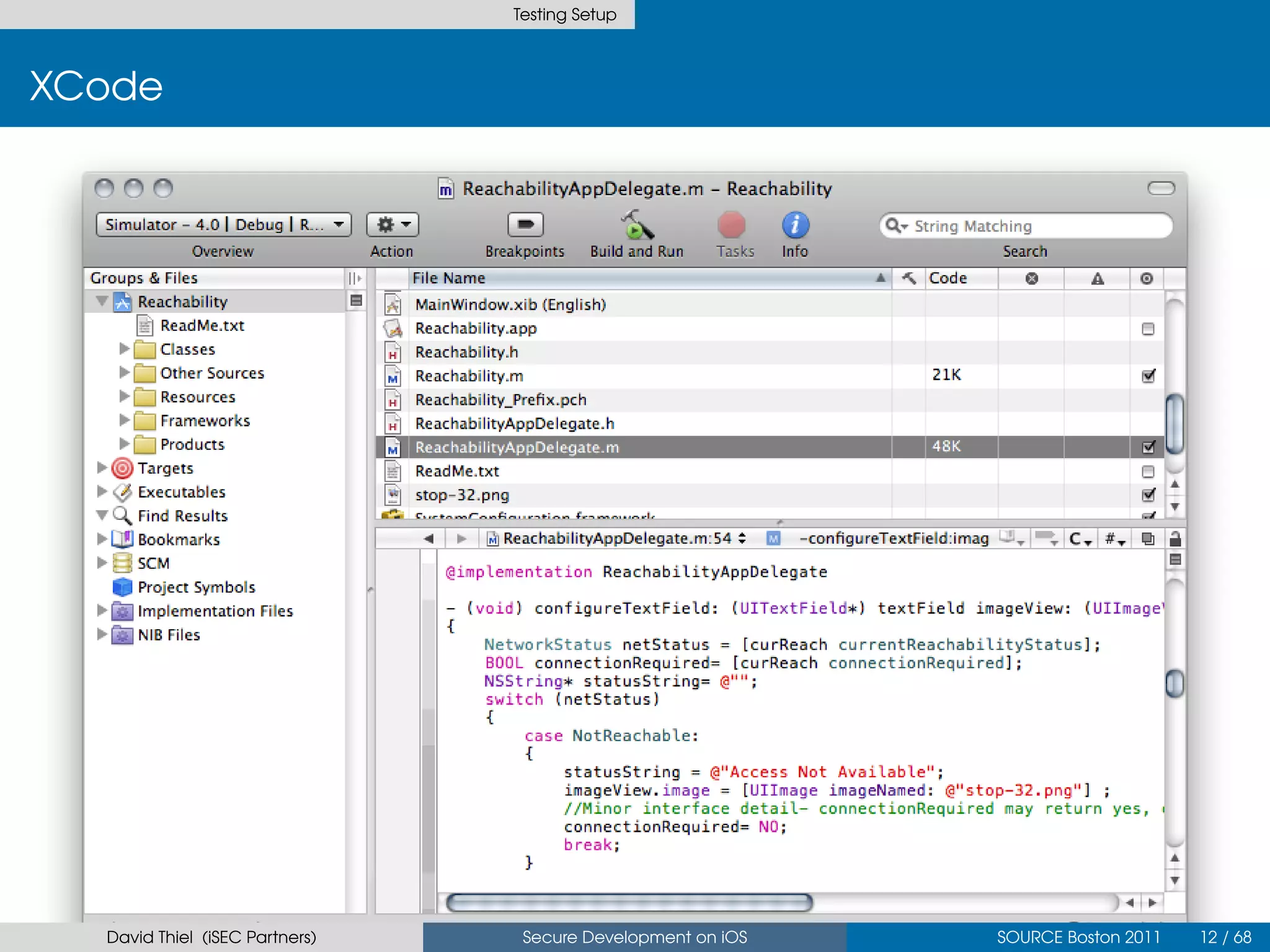Expand the Targets group
Viewport: 1270px width, 952px height.
pos(102,467)
